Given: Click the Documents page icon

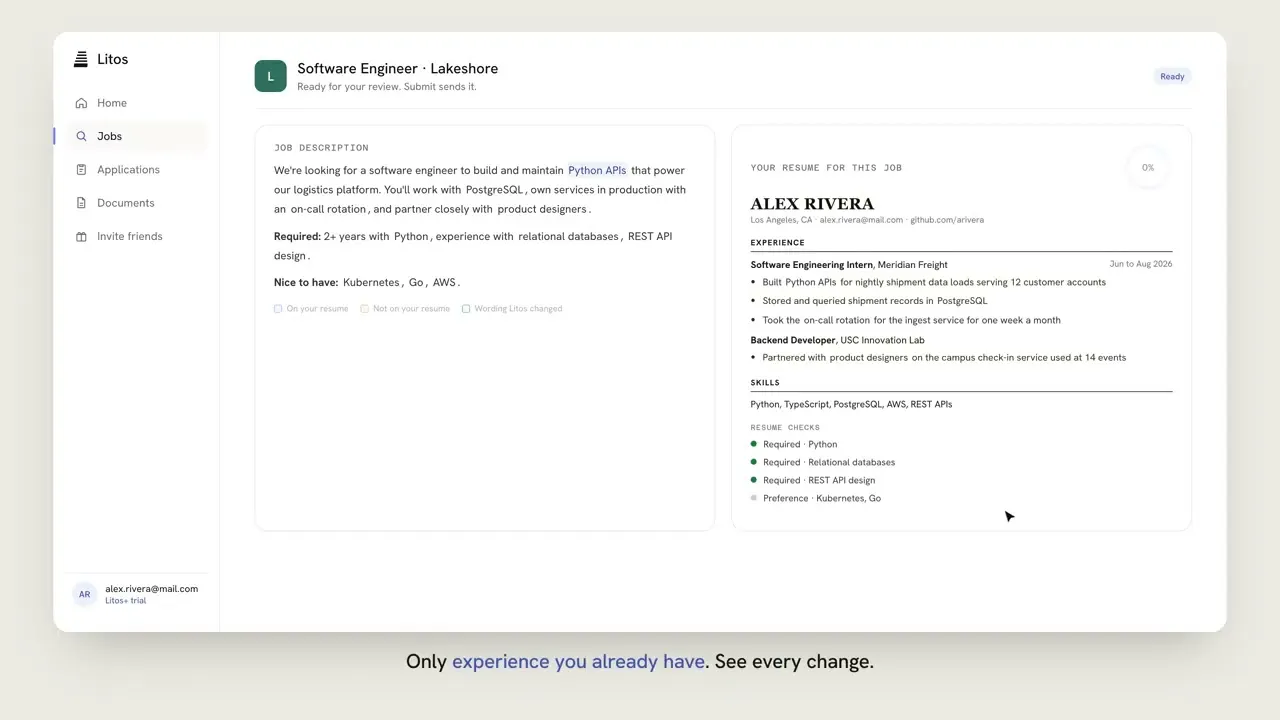Looking at the screenshot, I should pos(81,203).
